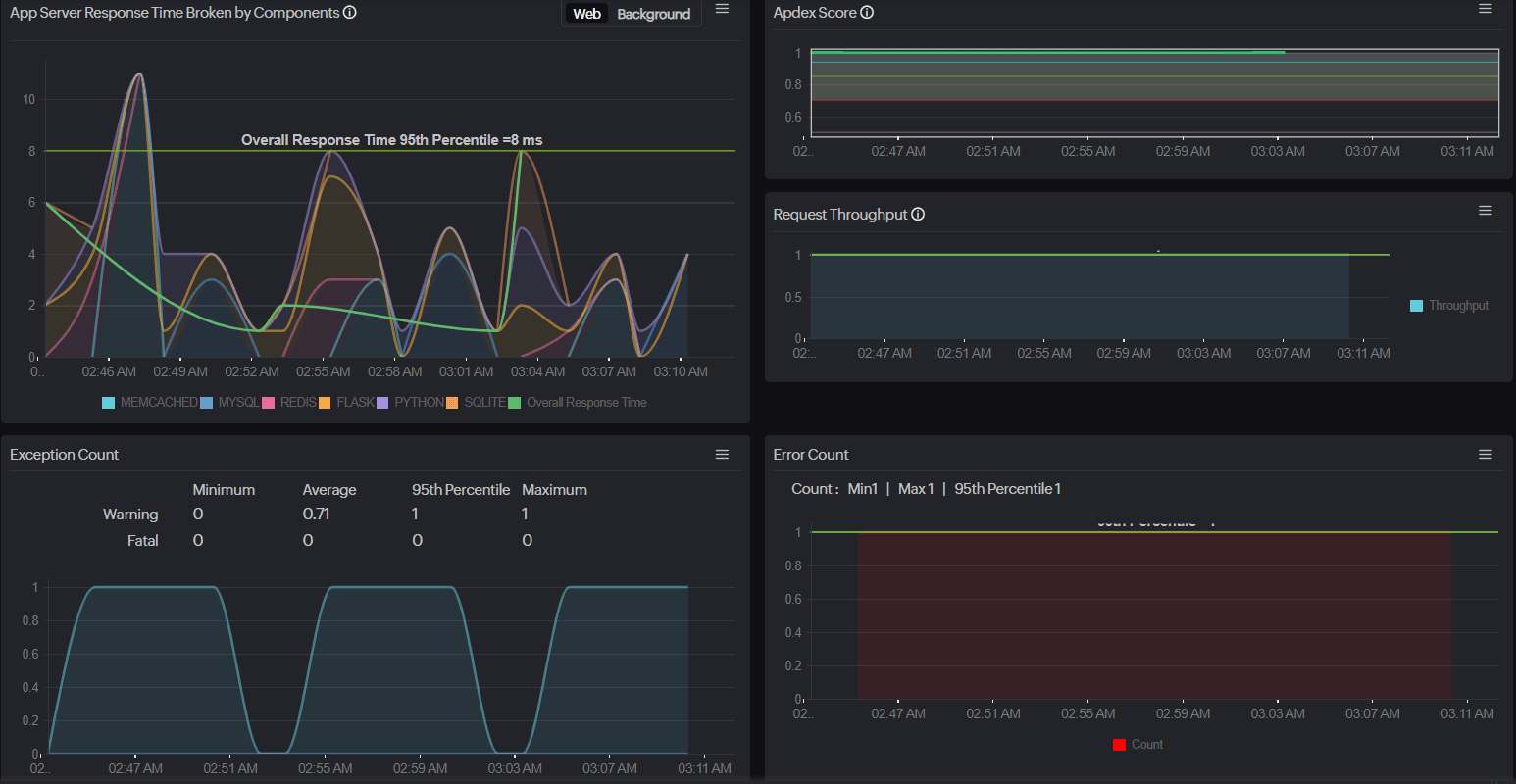Toggle the REDIS series in the legend
The image size is (1516, 784).
(299, 402)
